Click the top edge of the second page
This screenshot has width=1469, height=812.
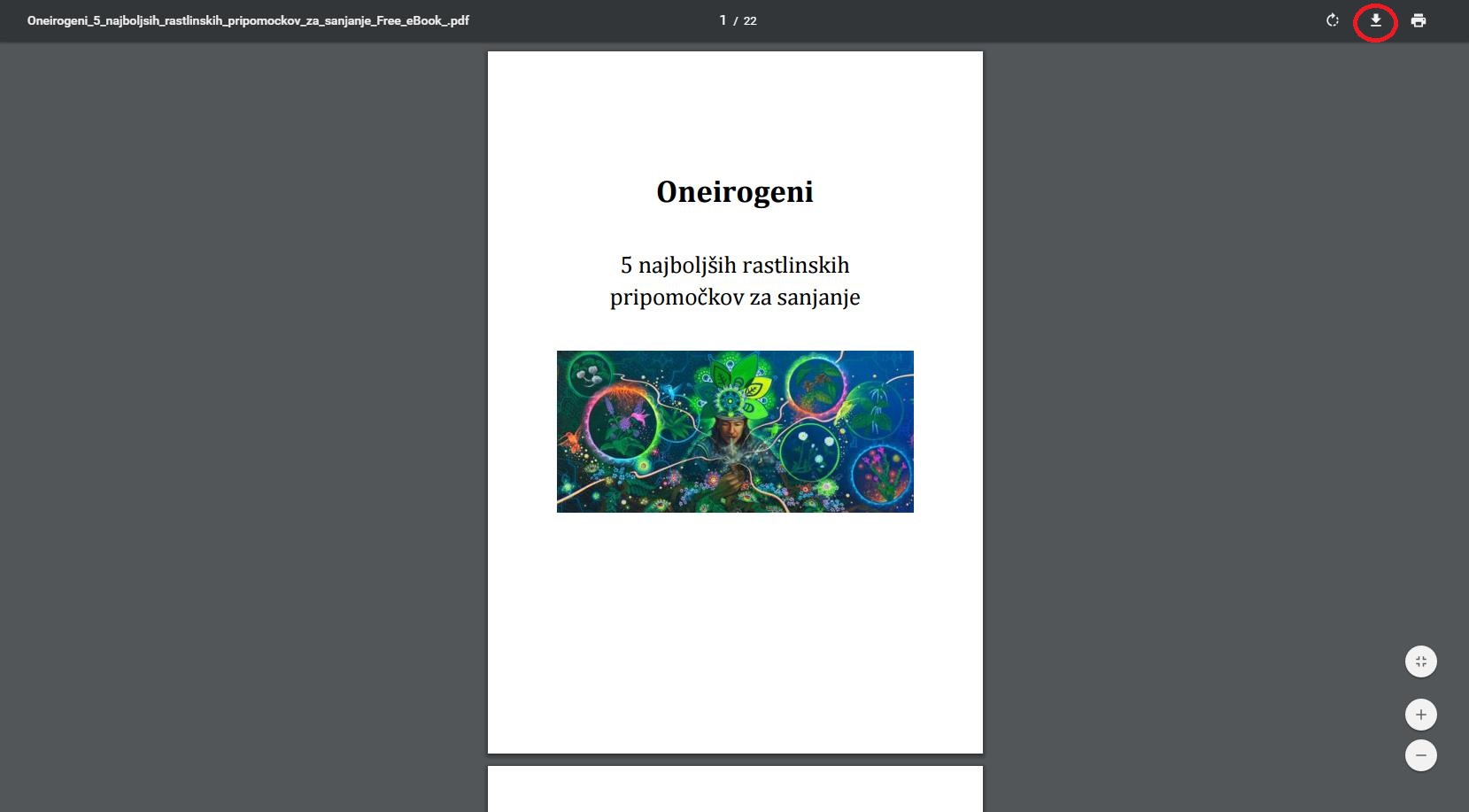click(734, 770)
